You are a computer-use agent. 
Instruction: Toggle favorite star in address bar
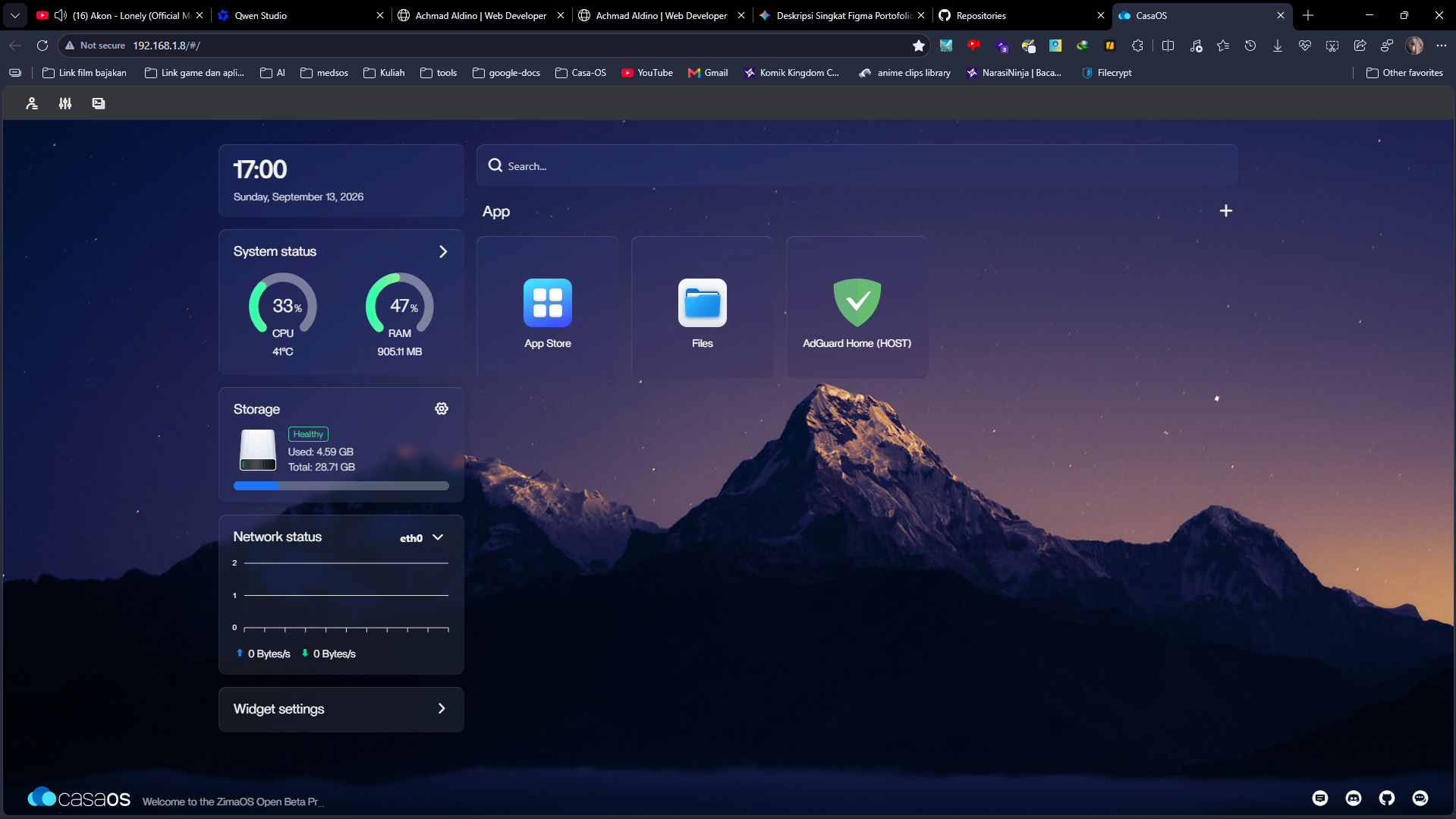(x=919, y=46)
